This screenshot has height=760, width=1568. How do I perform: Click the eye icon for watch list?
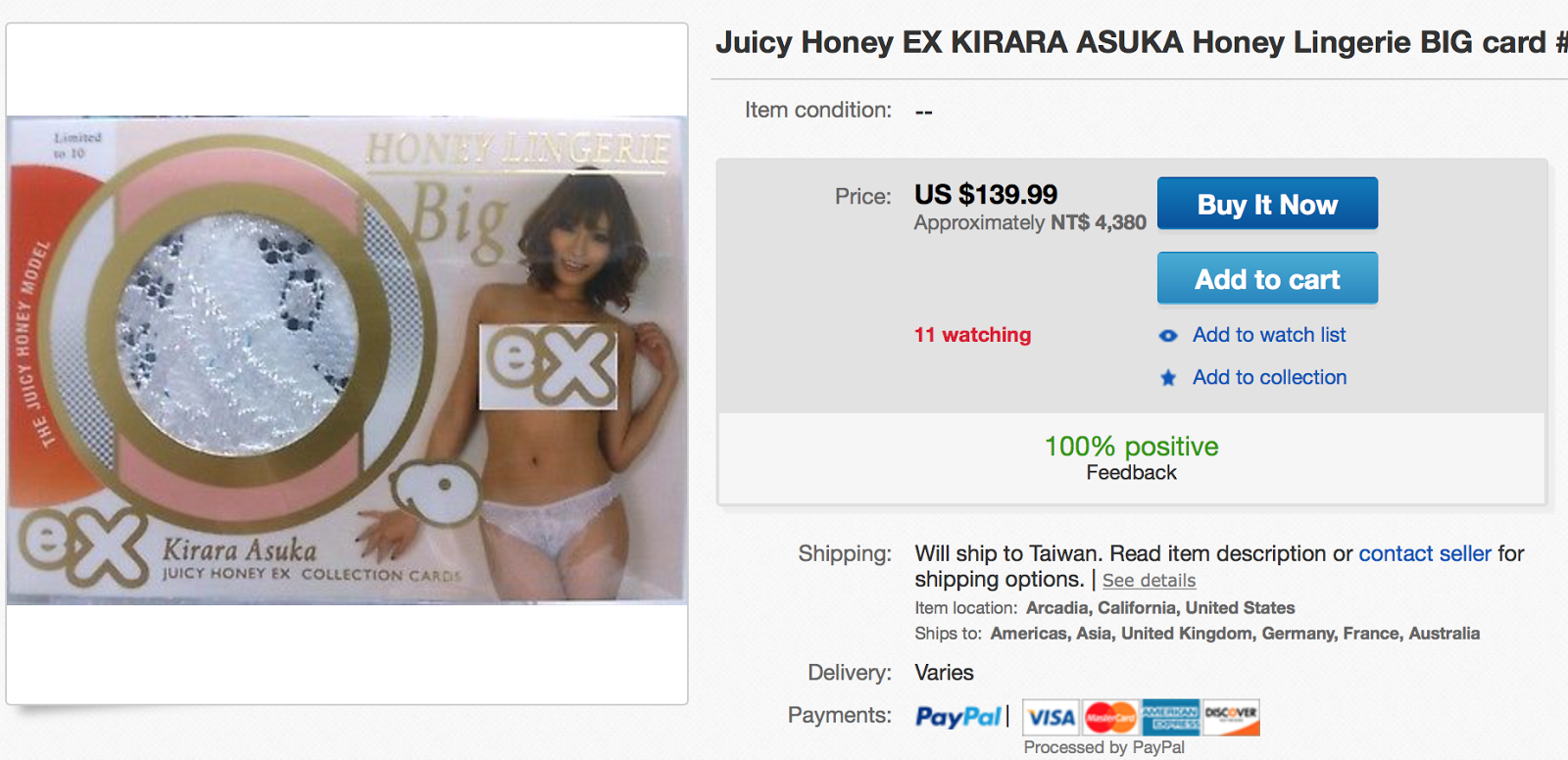[x=1168, y=336]
